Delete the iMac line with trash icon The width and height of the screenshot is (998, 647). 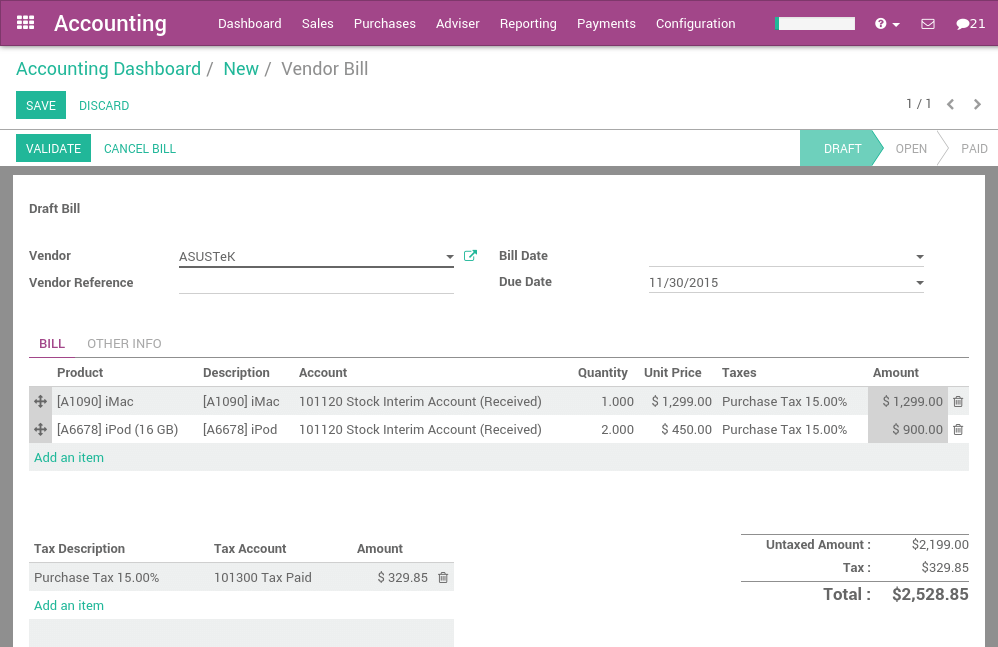pos(957,401)
